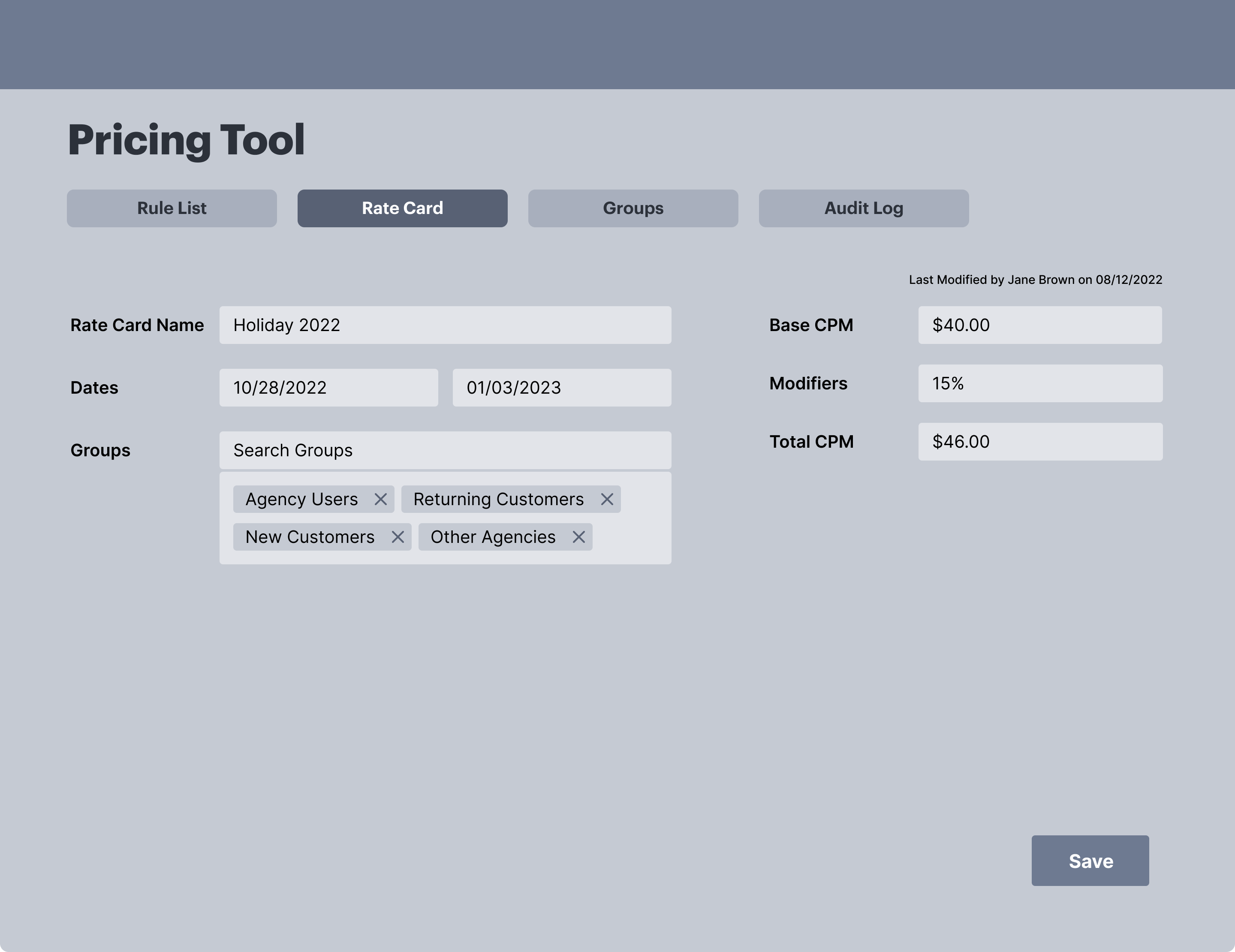Screen dimensions: 1235x952
Task: Select the Agency Users chip label
Action: pos(301,499)
